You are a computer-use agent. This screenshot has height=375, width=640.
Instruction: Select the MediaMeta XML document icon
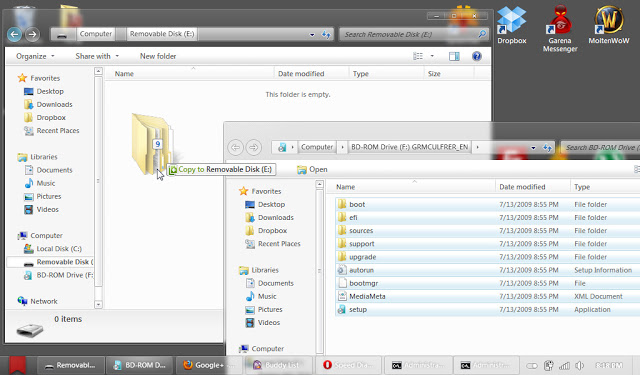coord(342,296)
